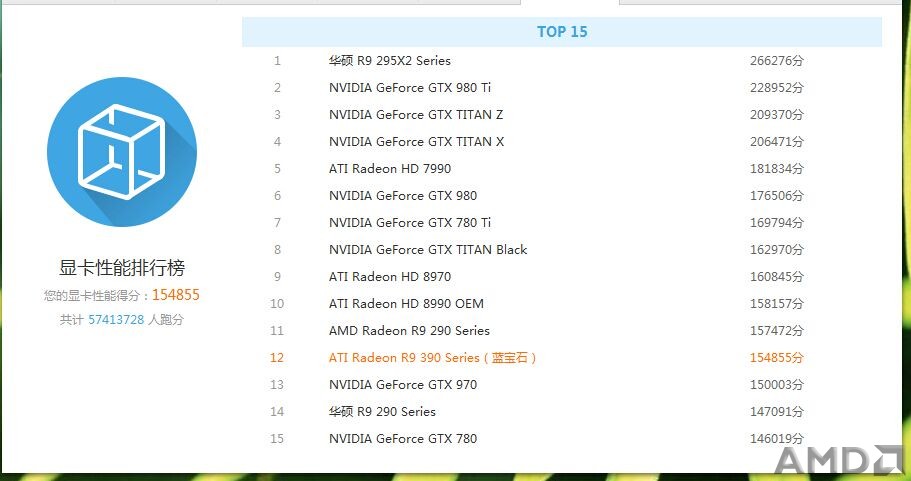Select NVIDIA GeForce GTX 980 Ti row

562,88
